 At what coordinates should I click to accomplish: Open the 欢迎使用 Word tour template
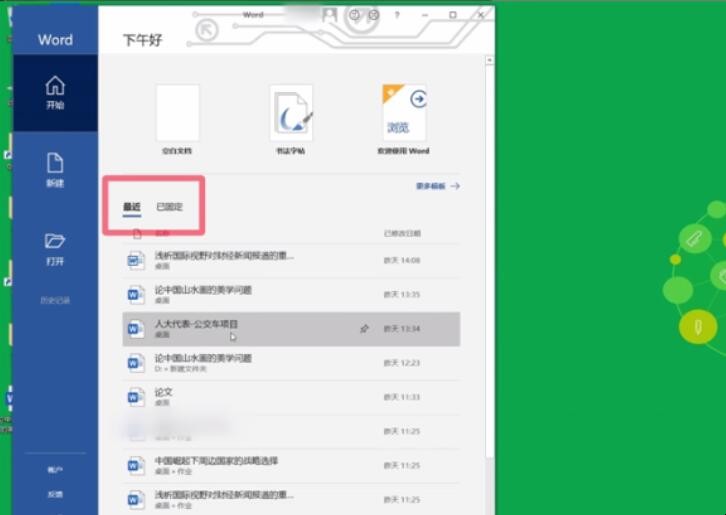(403, 119)
